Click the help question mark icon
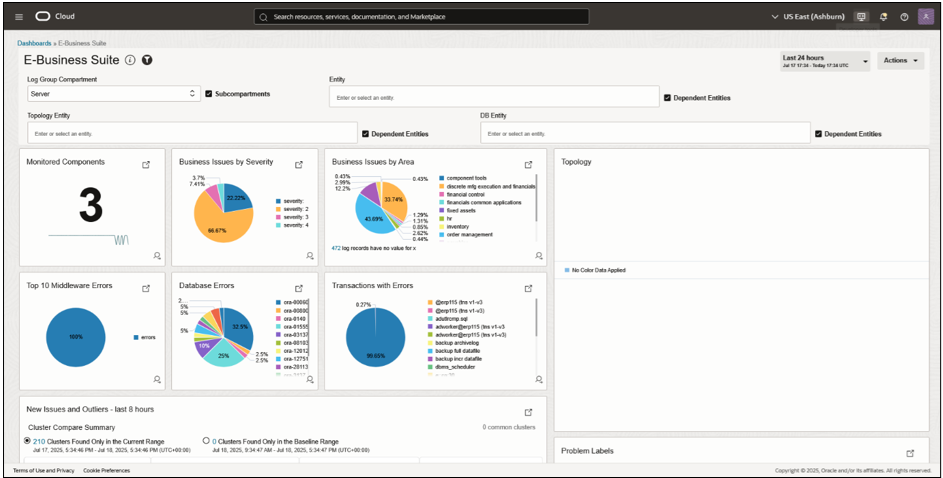This screenshot has height=478, width=943. tap(904, 17)
